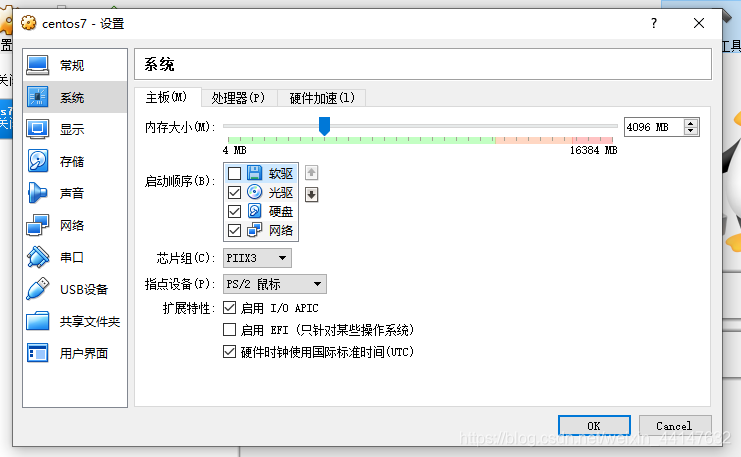This screenshot has width=741, height=457.
Task: Confirm settings with the OK button
Action: 594,426
